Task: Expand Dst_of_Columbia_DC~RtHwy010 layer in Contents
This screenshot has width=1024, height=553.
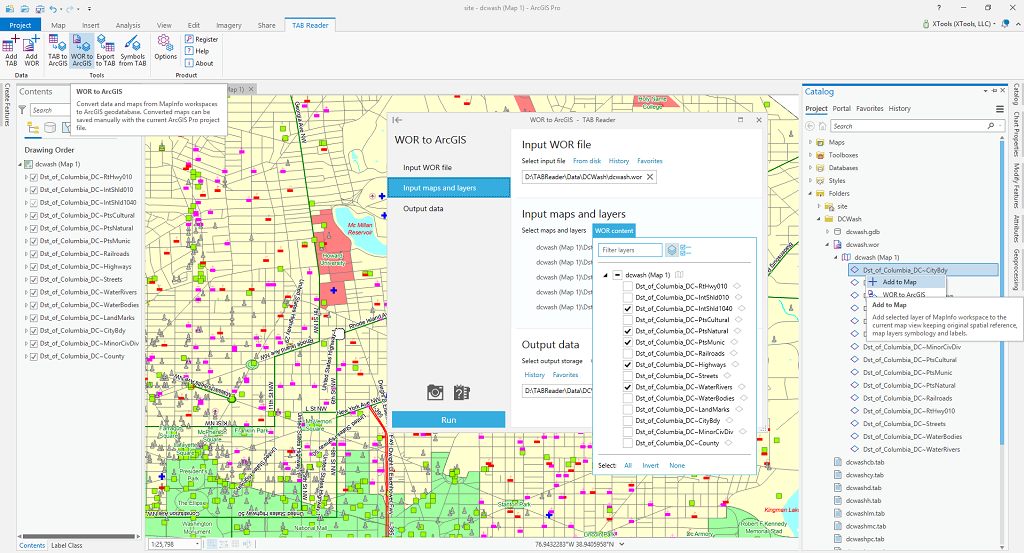Action: [x=26, y=177]
